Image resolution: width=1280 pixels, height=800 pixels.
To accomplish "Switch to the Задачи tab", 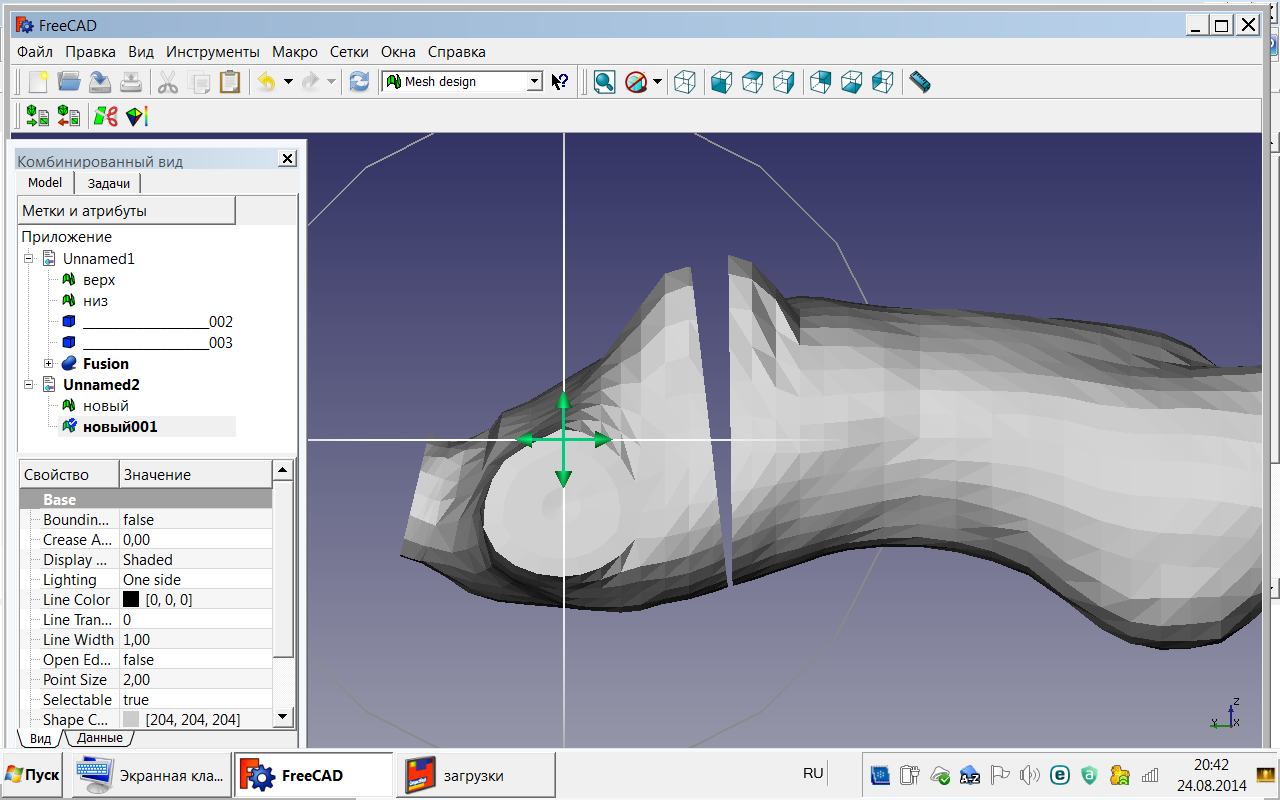I will tap(108, 183).
